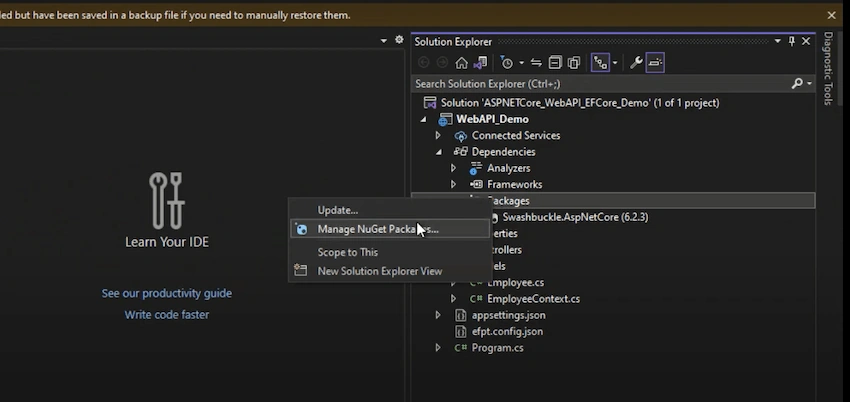This screenshot has height=402, width=850.
Task: Choose Manage NuGet Packages... from context menu
Action: click(x=390, y=229)
